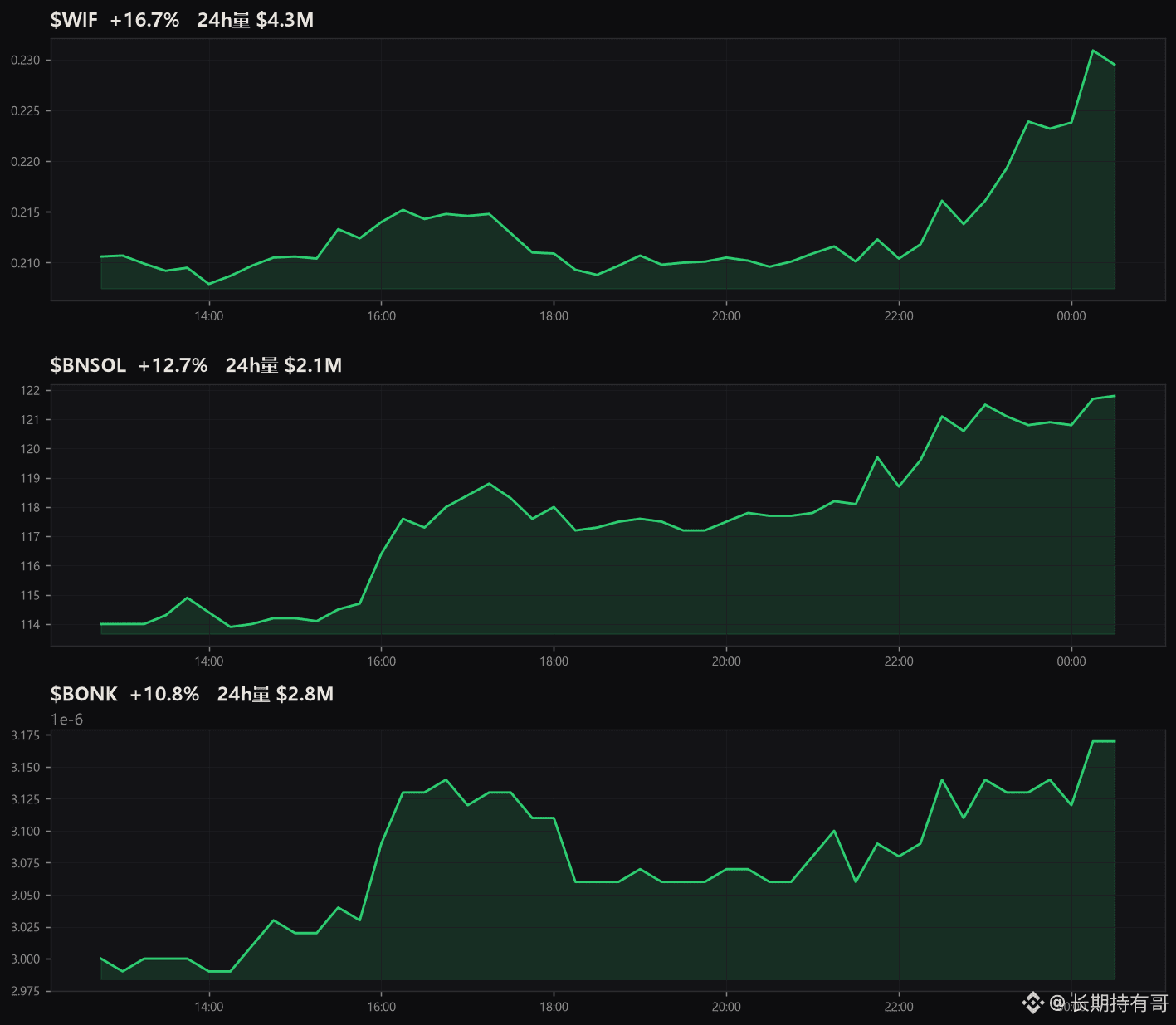The height and width of the screenshot is (1025, 1176).
Task: Click the 114 price axis label
Action: (30, 625)
